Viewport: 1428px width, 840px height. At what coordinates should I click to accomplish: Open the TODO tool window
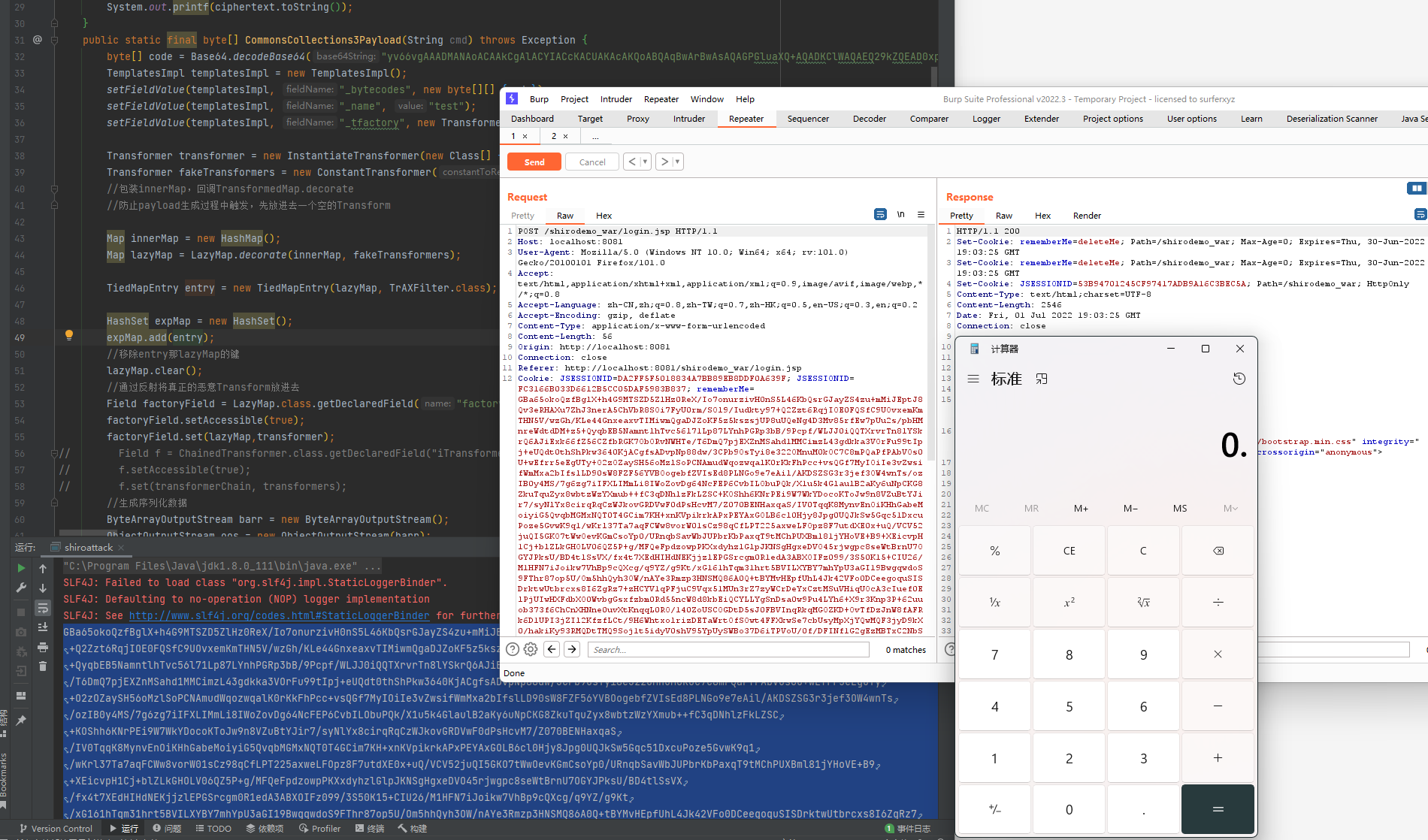pos(213,829)
